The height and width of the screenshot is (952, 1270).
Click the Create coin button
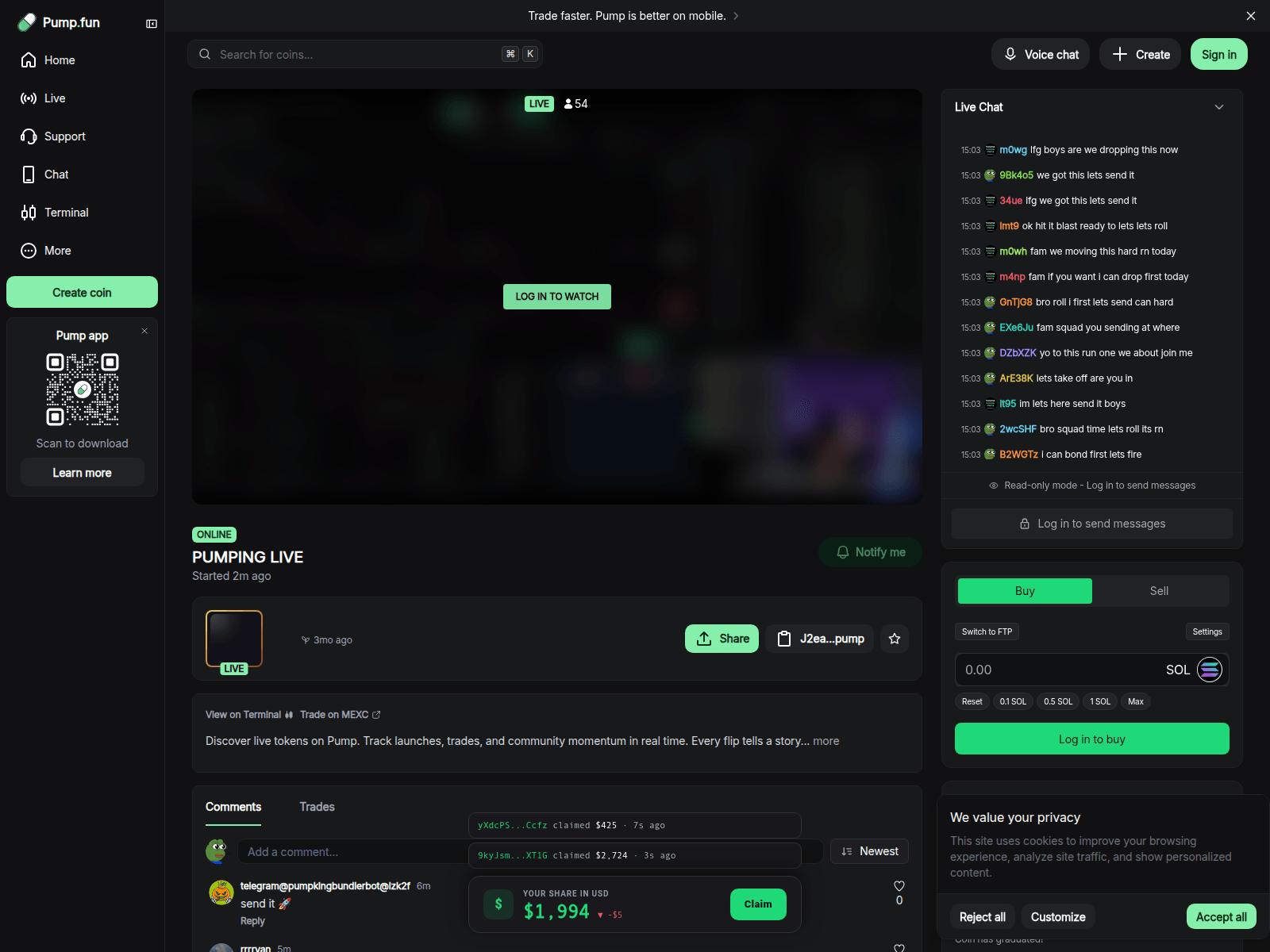[82, 292]
